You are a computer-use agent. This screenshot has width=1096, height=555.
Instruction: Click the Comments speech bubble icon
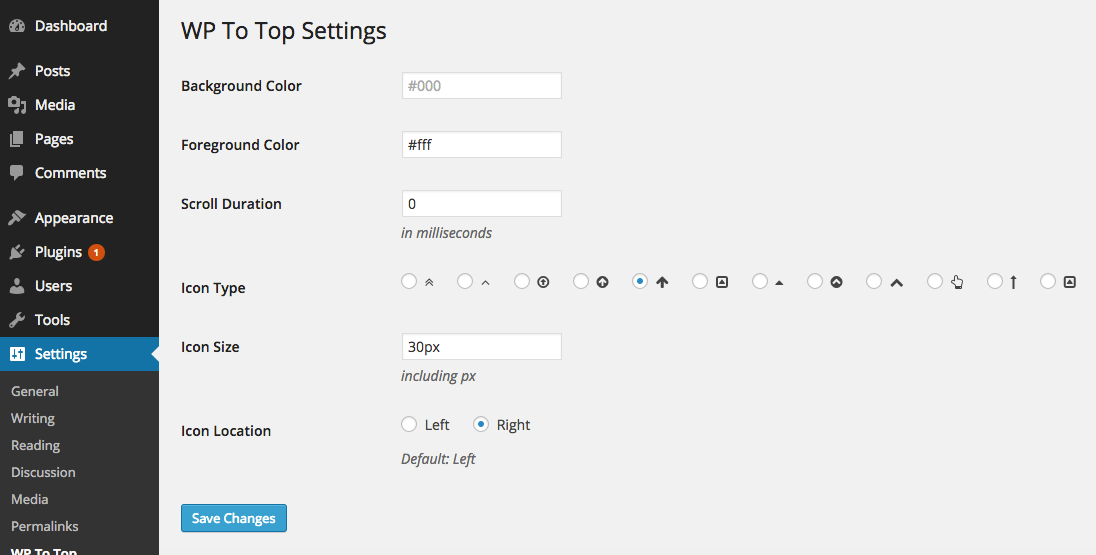point(17,173)
